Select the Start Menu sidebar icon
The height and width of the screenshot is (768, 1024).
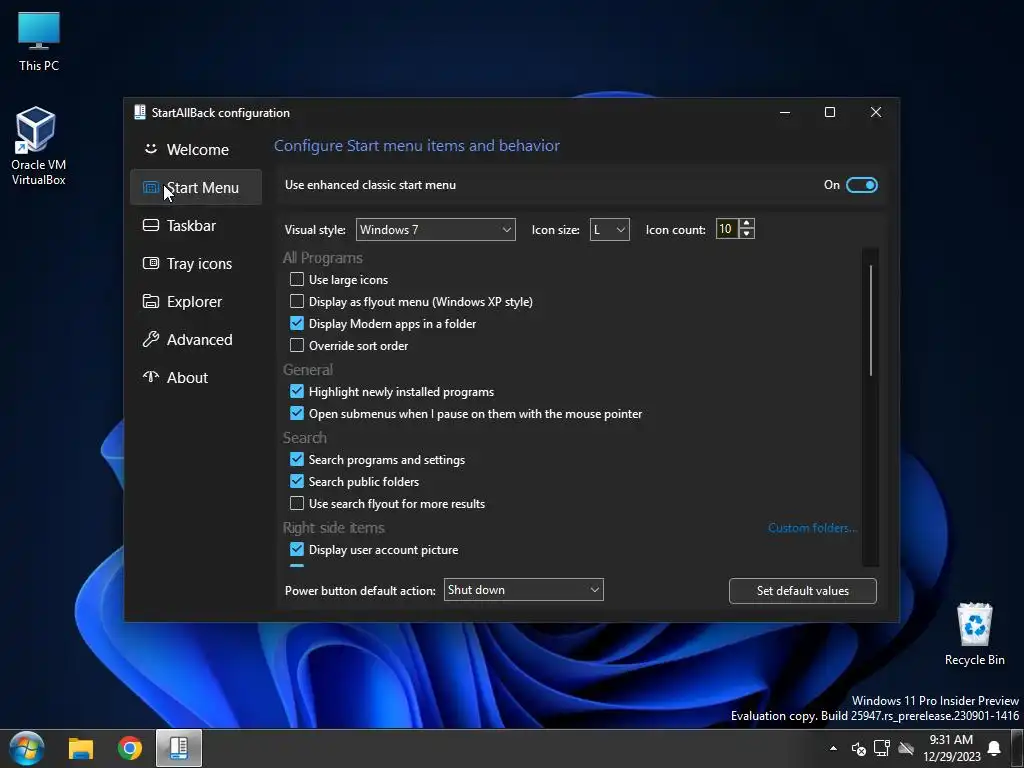151,187
